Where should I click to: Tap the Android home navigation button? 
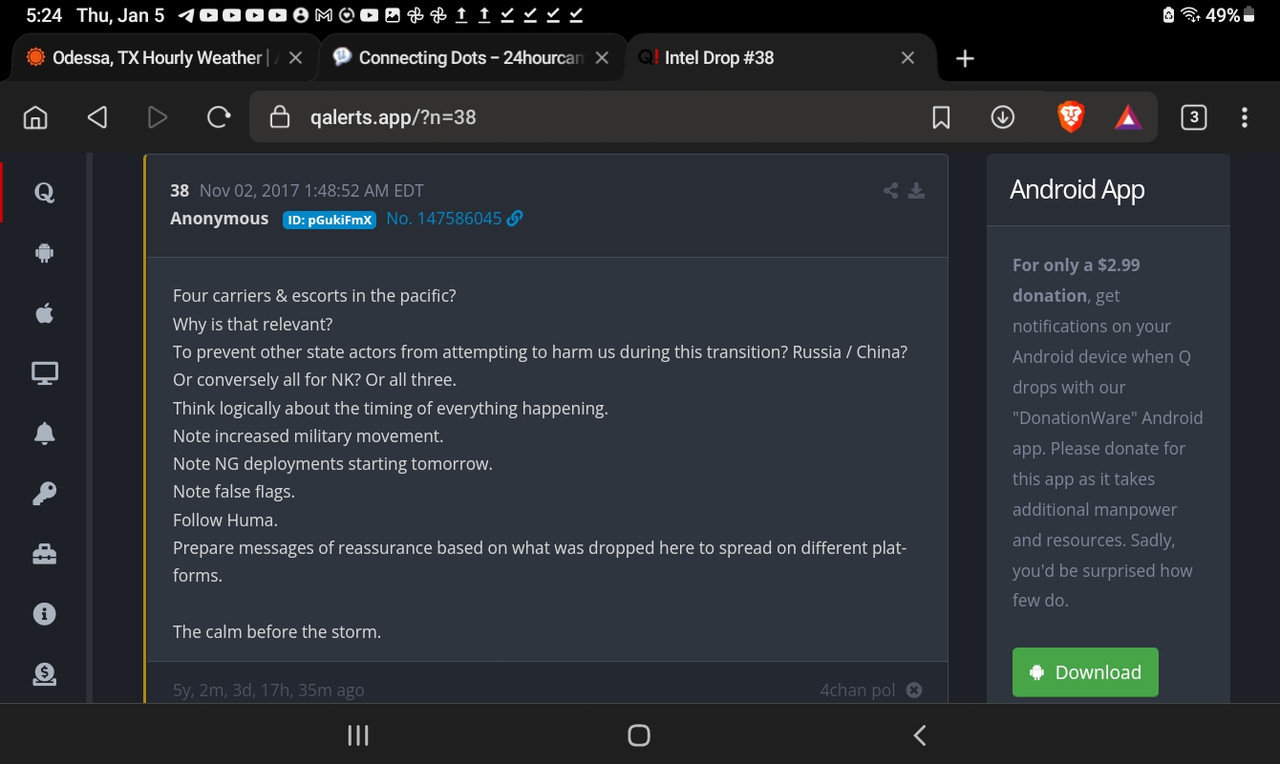(x=639, y=736)
